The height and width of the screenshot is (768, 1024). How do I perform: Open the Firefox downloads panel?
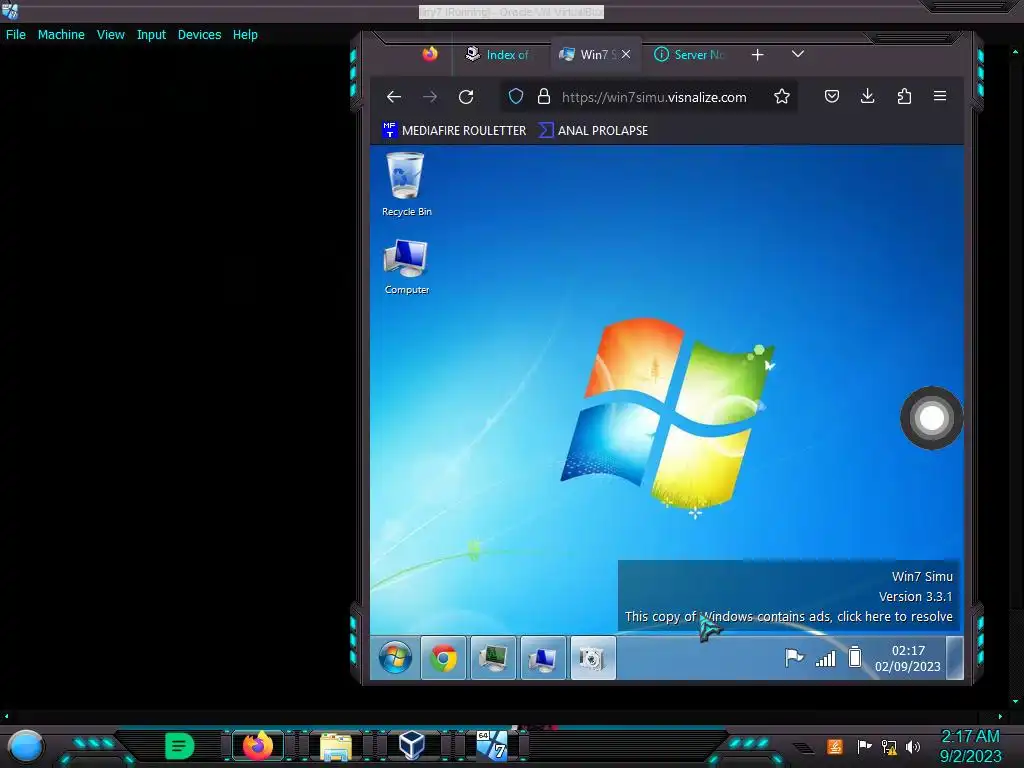coord(867,97)
